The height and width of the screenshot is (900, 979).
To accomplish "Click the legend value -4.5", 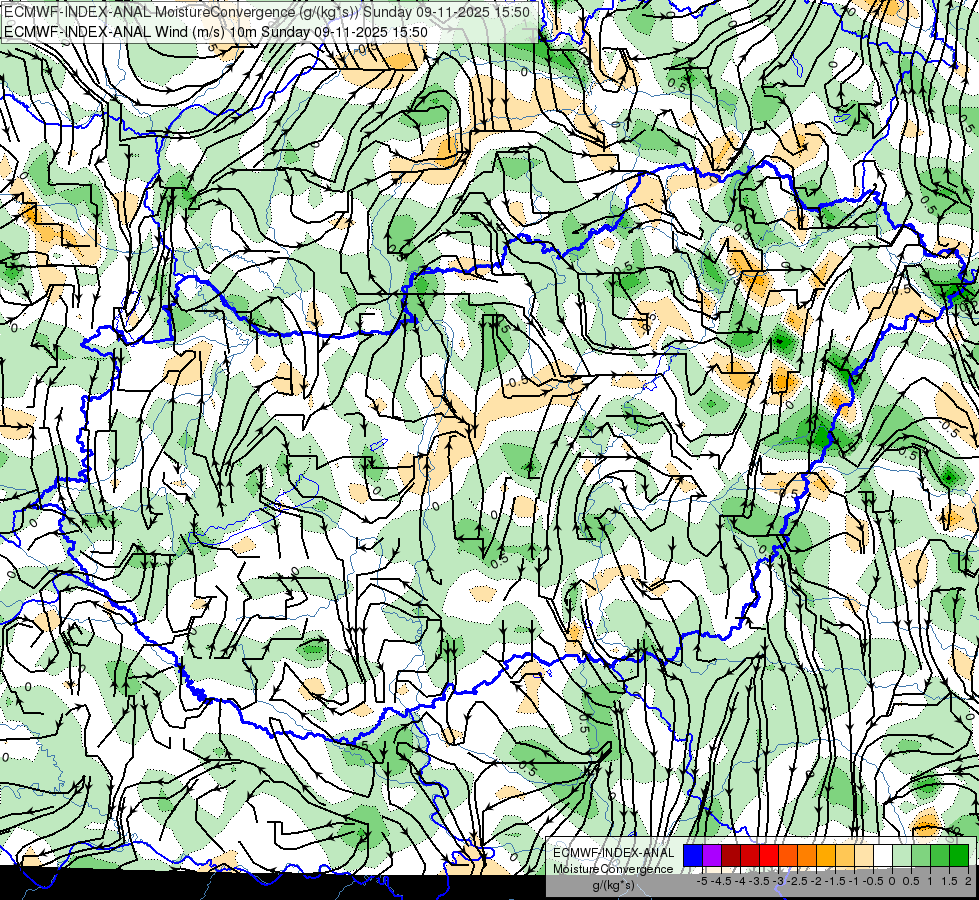I will pyautogui.click(x=721, y=881).
